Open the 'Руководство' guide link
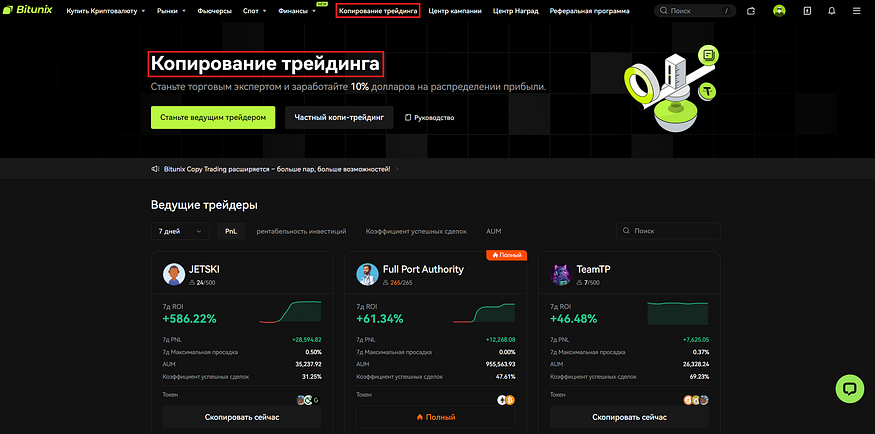875x434 pixels. point(430,118)
